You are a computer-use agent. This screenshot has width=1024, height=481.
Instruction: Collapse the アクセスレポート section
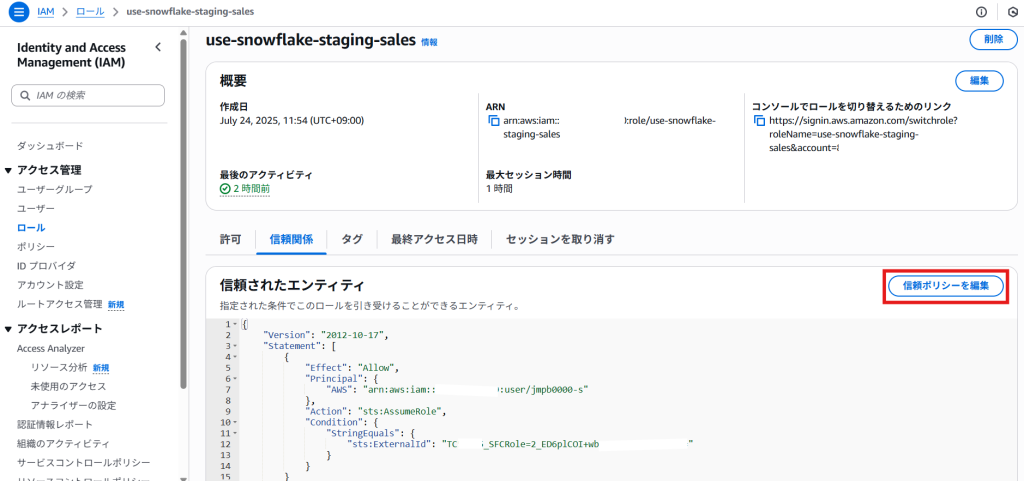[8, 328]
